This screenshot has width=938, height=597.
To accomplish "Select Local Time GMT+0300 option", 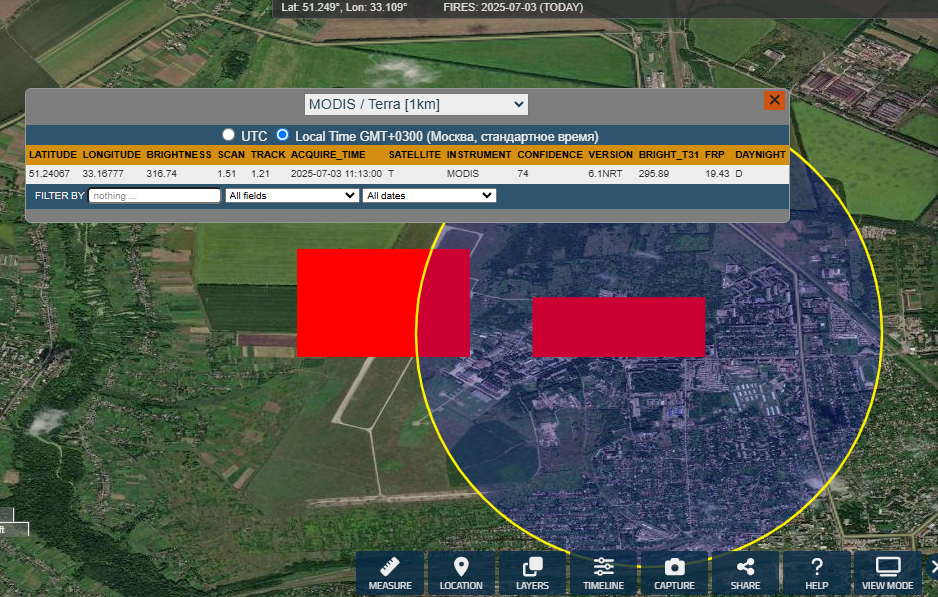I will (x=282, y=135).
